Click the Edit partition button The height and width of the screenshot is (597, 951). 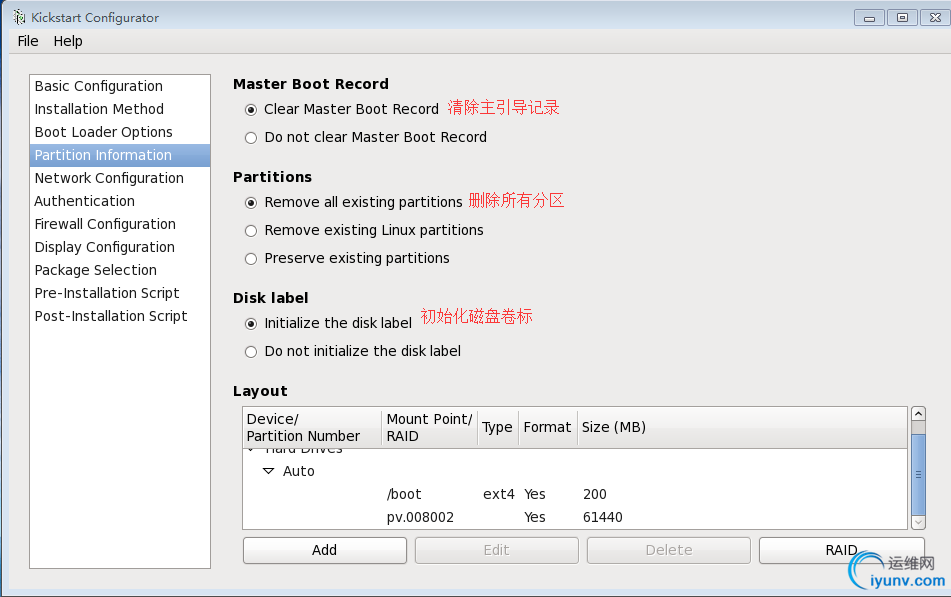click(x=497, y=550)
